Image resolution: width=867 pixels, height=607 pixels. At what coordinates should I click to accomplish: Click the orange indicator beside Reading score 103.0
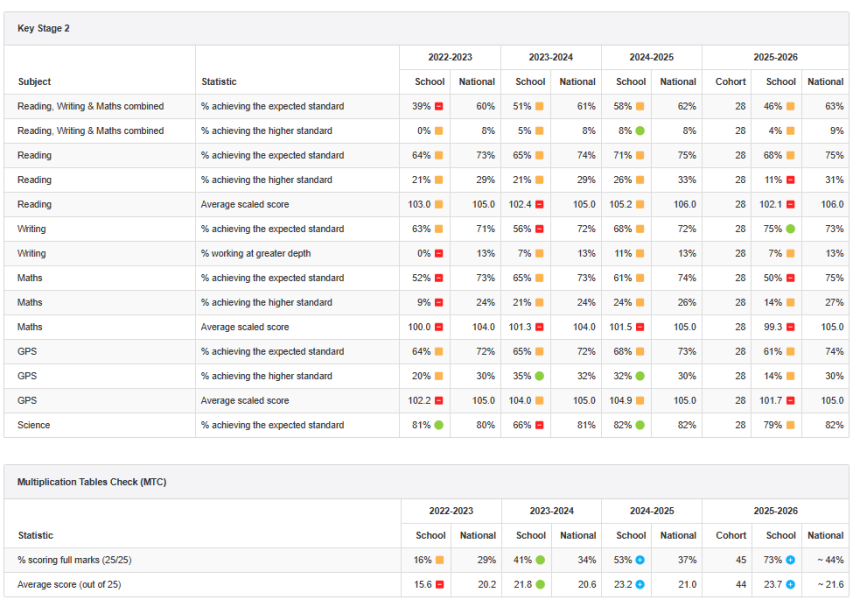pyautogui.click(x=439, y=205)
